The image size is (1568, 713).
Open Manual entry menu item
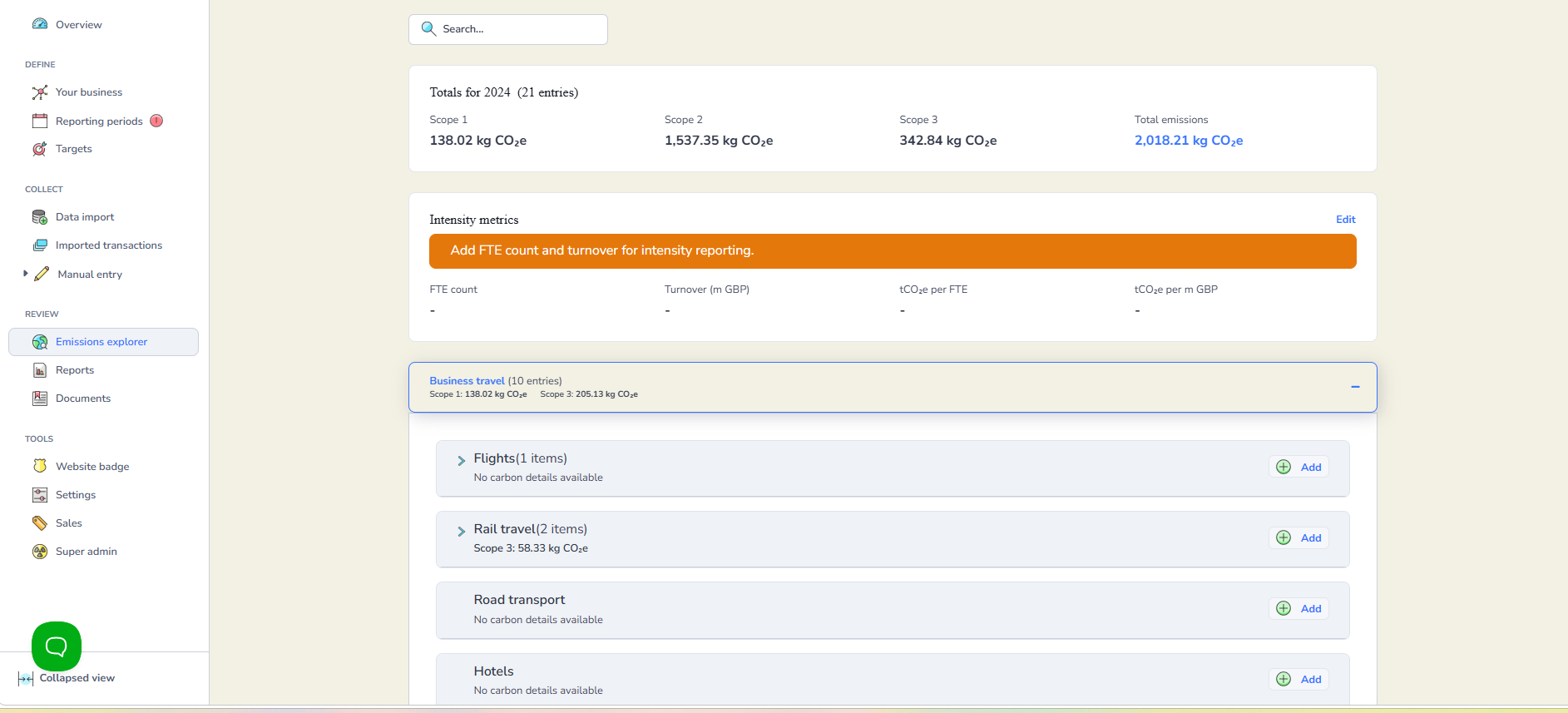[90, 275]
